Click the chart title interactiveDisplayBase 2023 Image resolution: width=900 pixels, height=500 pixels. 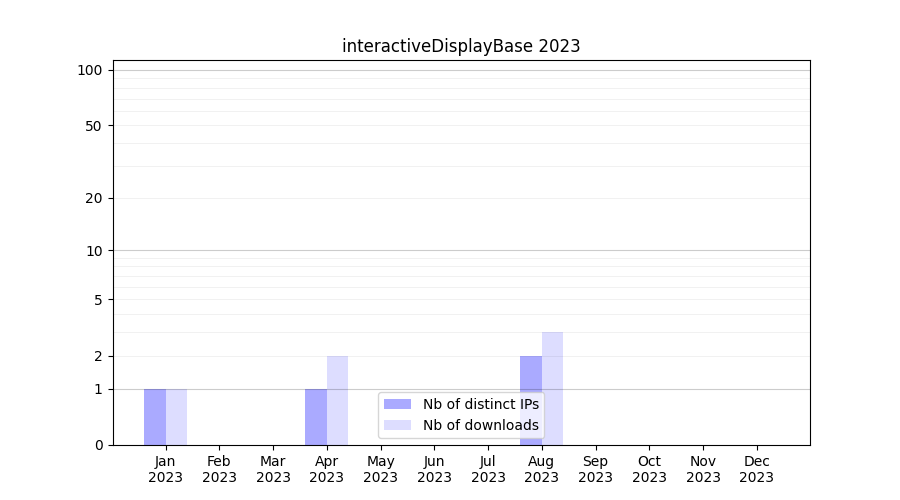461,46
